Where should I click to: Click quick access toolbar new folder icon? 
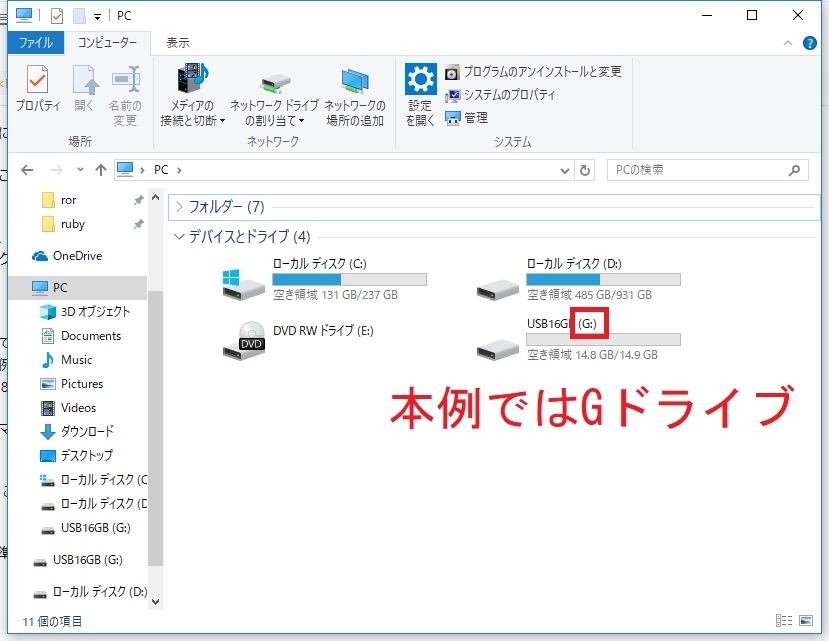tap(79, 16)
